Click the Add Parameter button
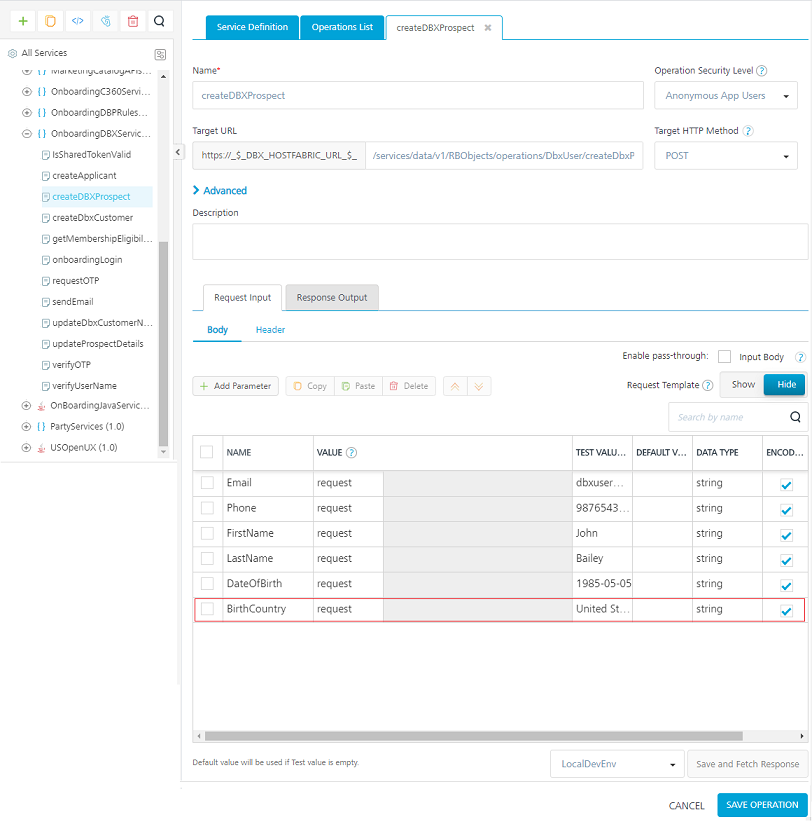The height and width of the screenshot is (824, 812). (x=235, y=386)
